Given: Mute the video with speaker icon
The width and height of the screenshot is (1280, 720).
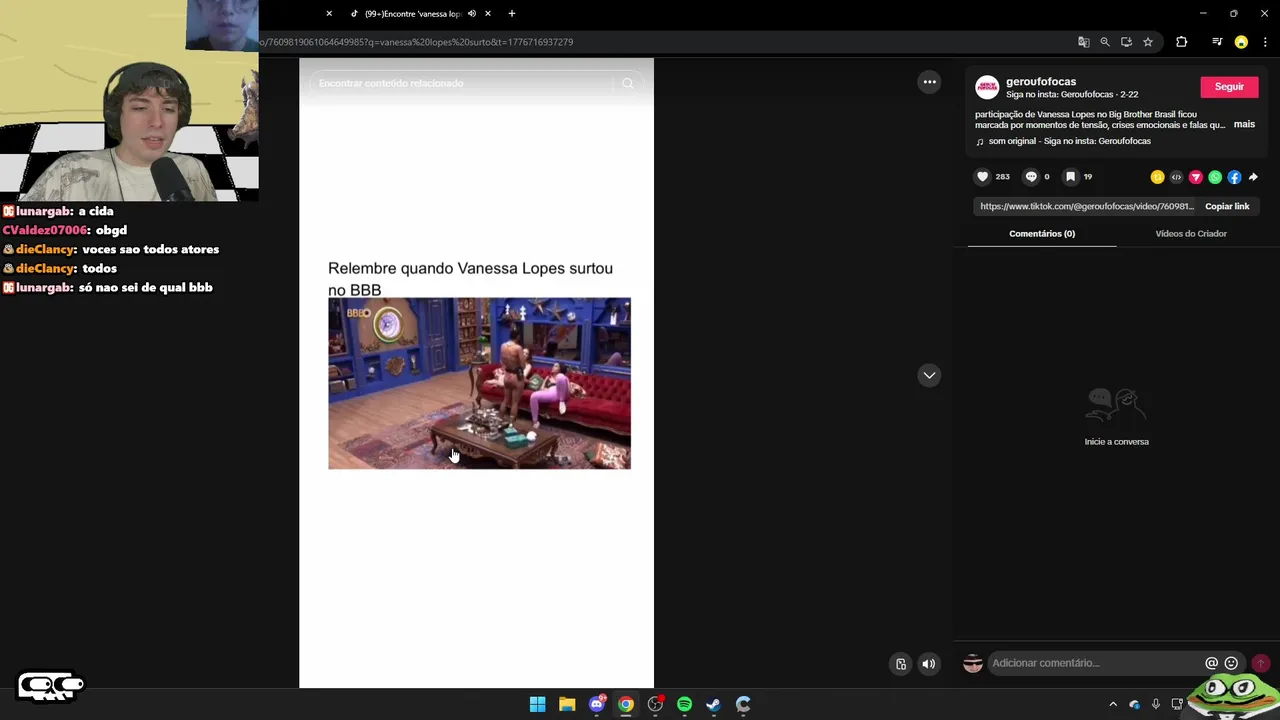Looking at the screenshot, I should [x=929, y=664].
